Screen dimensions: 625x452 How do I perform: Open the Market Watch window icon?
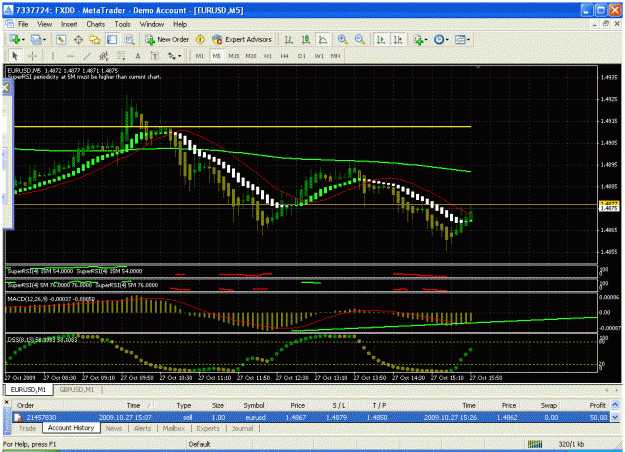(x=61, y=39)
